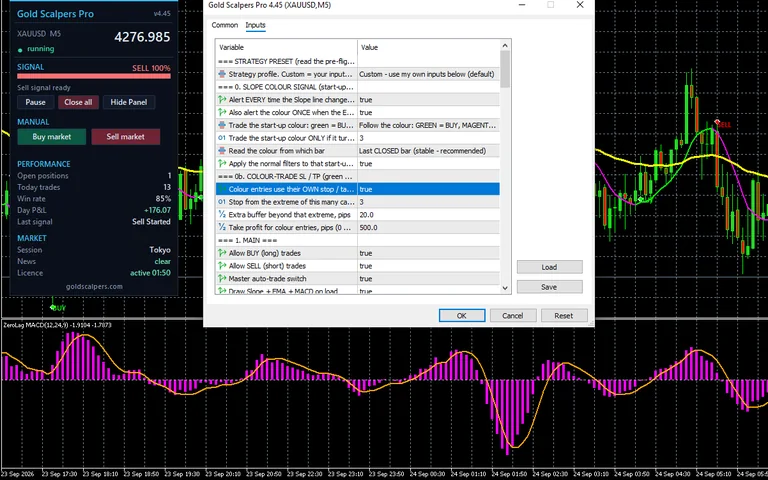The image size is (768, 480).
Task: Click icon beside 'Trade the start-up colour: green' row
Action: pos(222,125)
